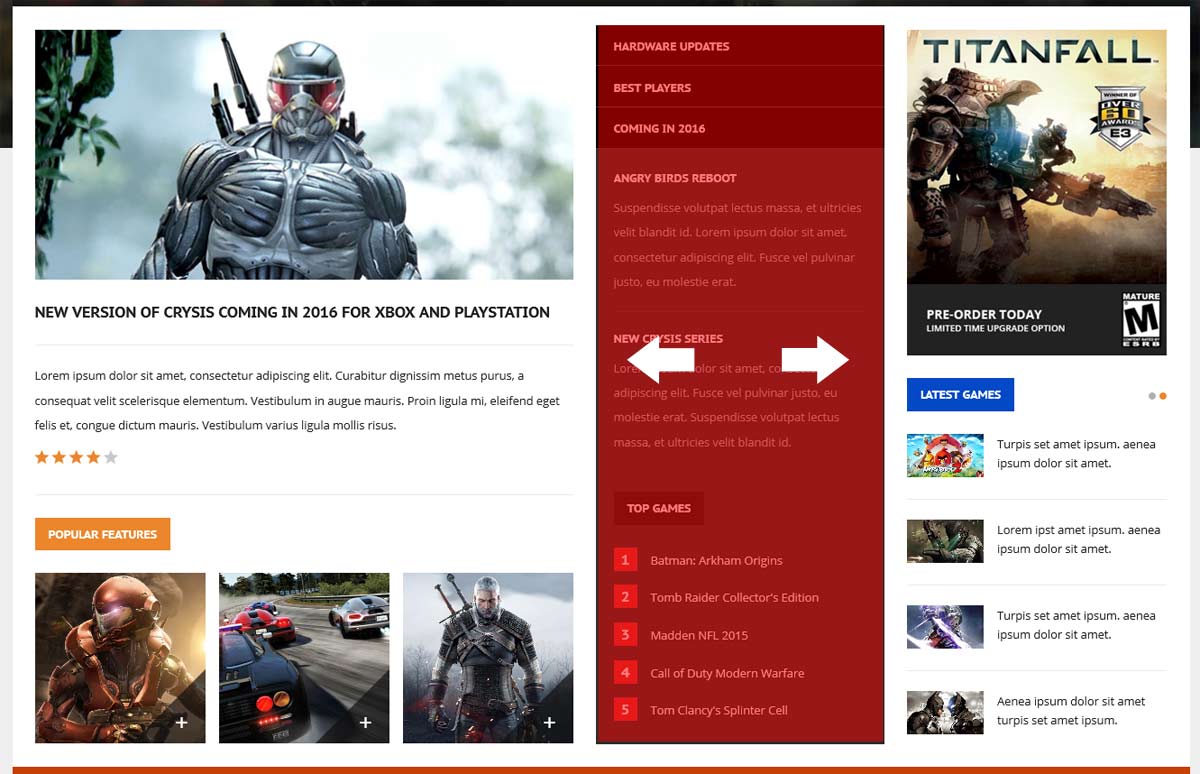
Task: Select the gray carousel dot beside Latest Games
Action: coord(1152,396)
